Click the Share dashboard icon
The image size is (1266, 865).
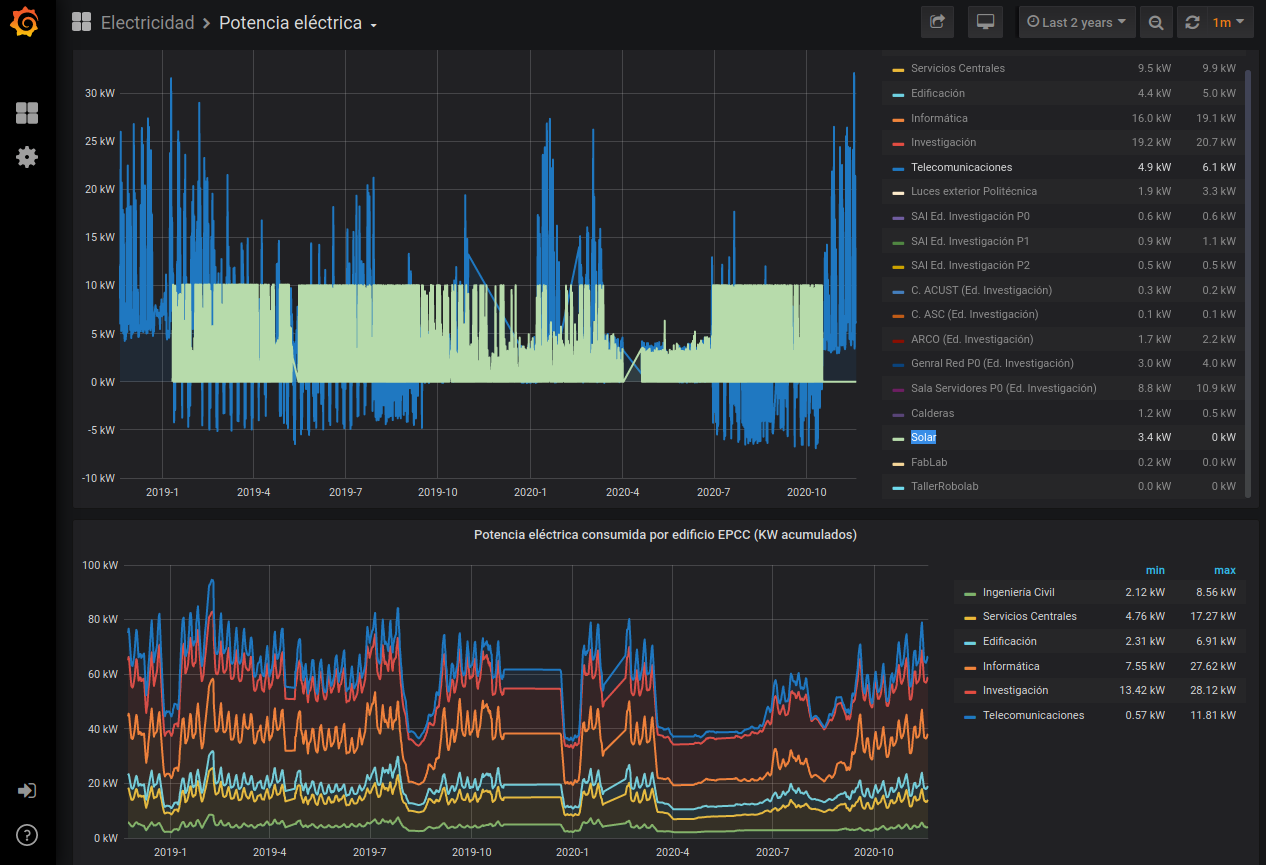(x=937, y=22)
